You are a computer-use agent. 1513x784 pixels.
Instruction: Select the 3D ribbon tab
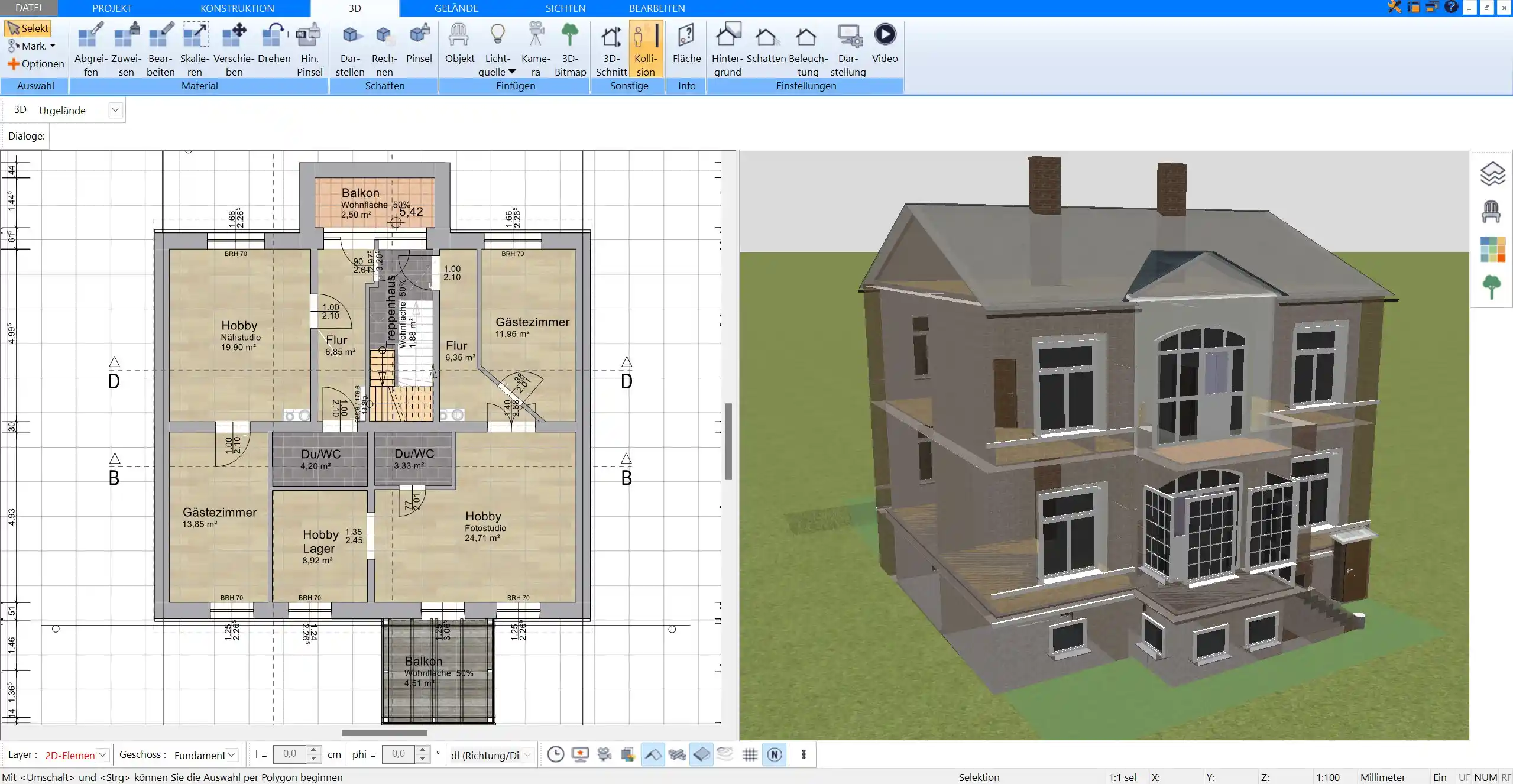pyautogui.click(x=355, y=8)
